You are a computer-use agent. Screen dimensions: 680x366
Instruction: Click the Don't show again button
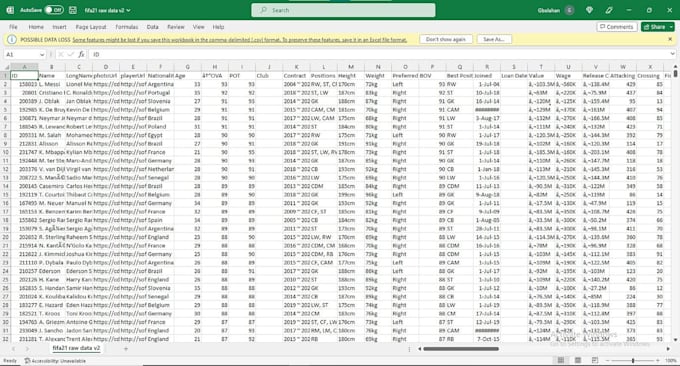tap(445, 39)
